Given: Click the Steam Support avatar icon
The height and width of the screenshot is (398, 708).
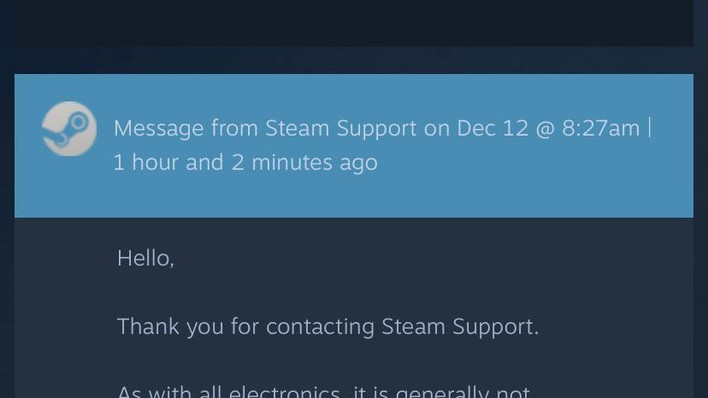Looking at the screenshot, I should pyautogui.click(x=69, y=129).
